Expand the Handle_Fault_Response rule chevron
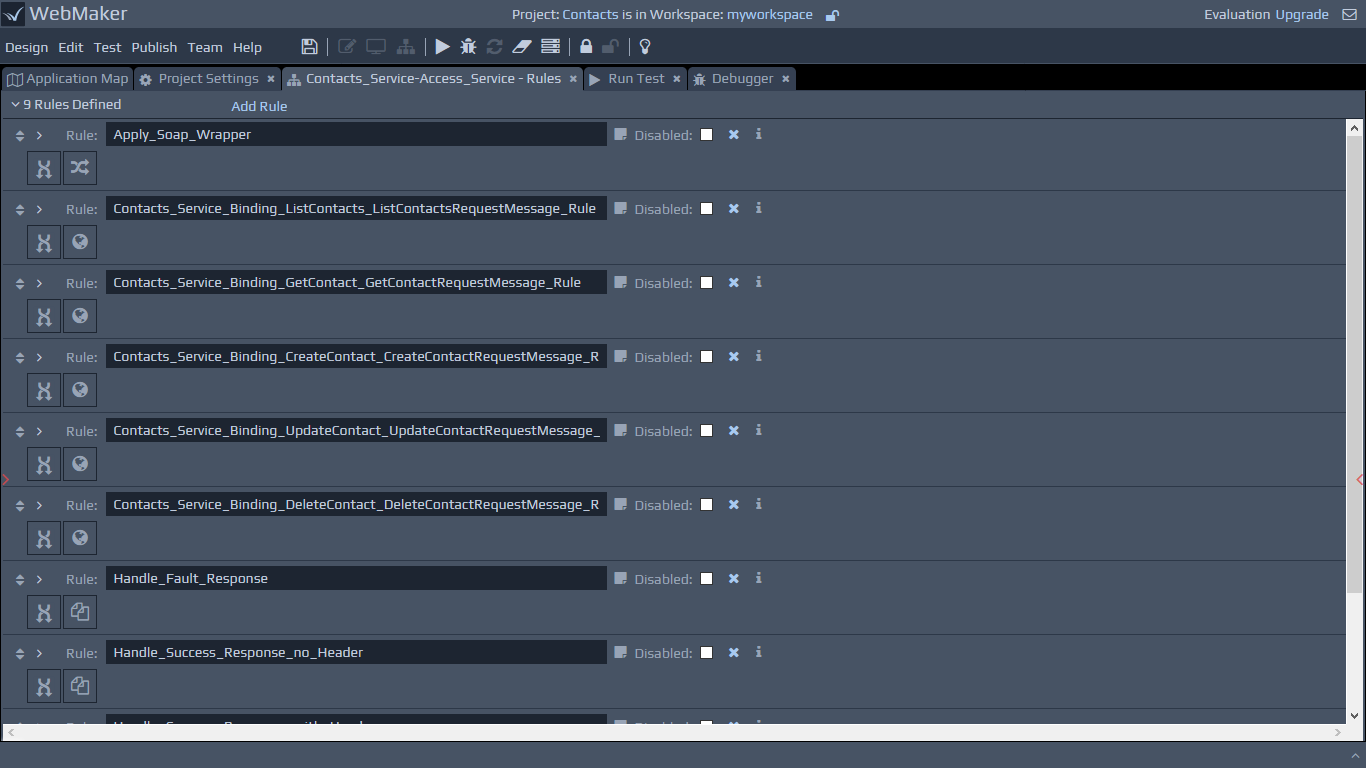The image size is (1366, 768). [40, 579]
